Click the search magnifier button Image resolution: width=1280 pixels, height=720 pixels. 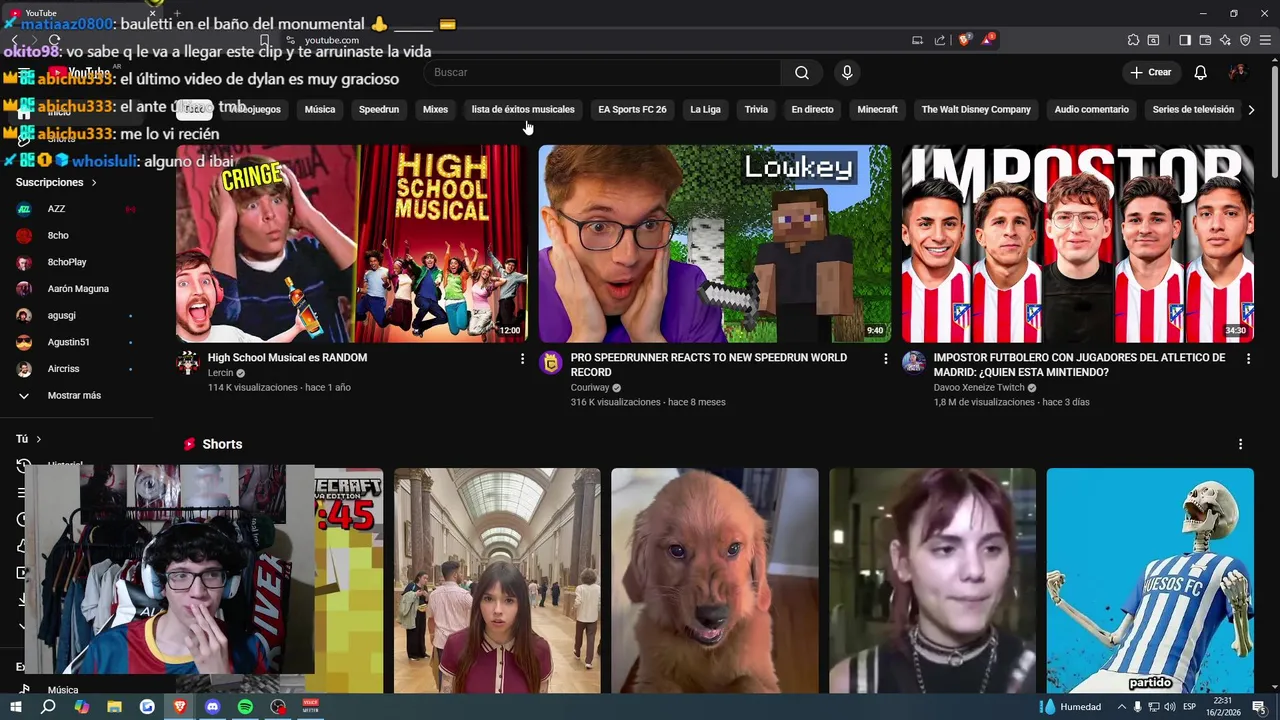(x=802, y=72)
